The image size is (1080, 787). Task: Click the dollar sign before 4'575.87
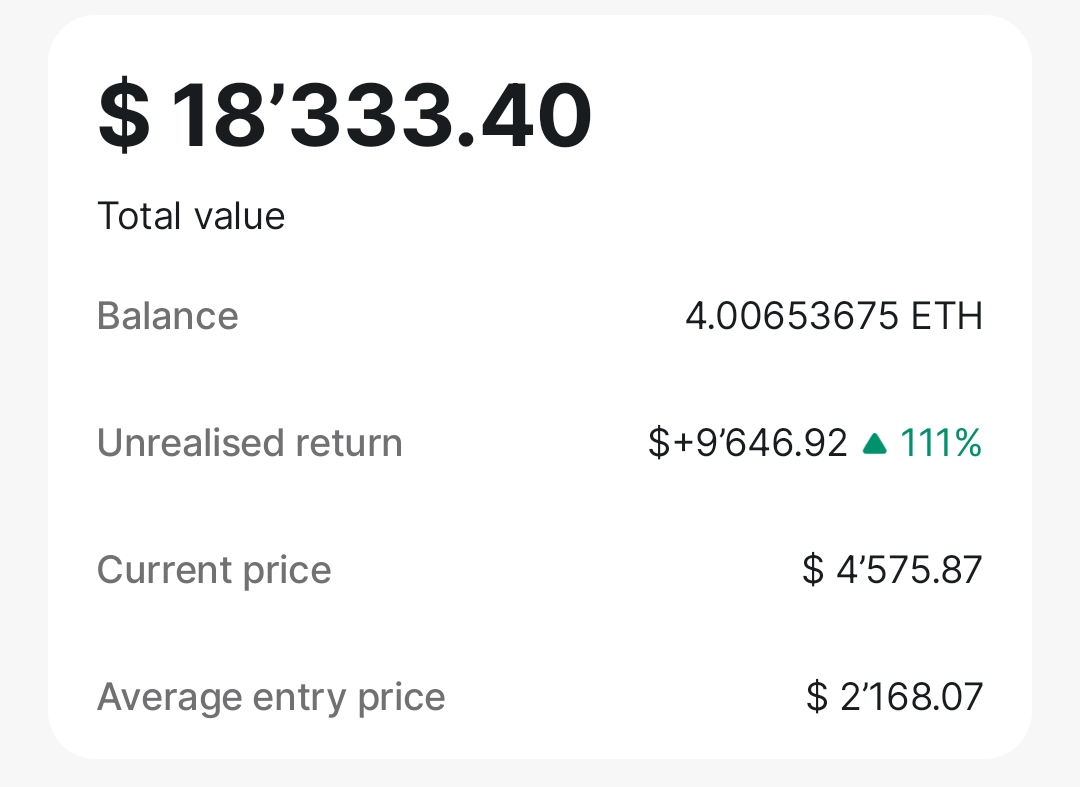click(x=813, y=570)
